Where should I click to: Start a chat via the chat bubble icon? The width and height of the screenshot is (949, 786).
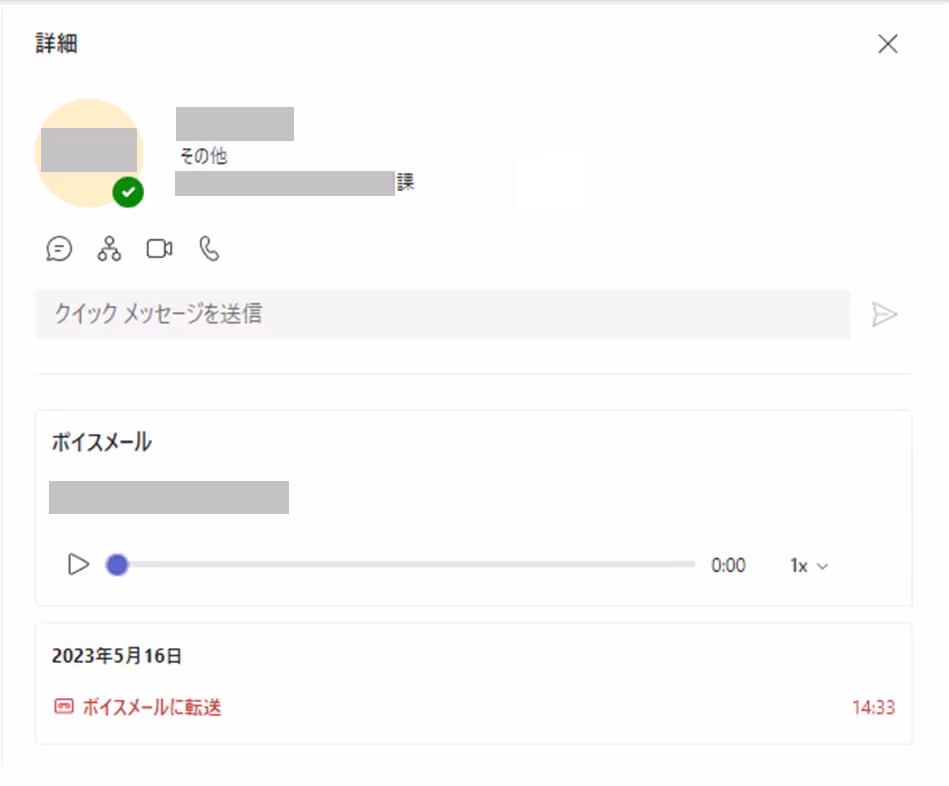click(x=59, y=249)
